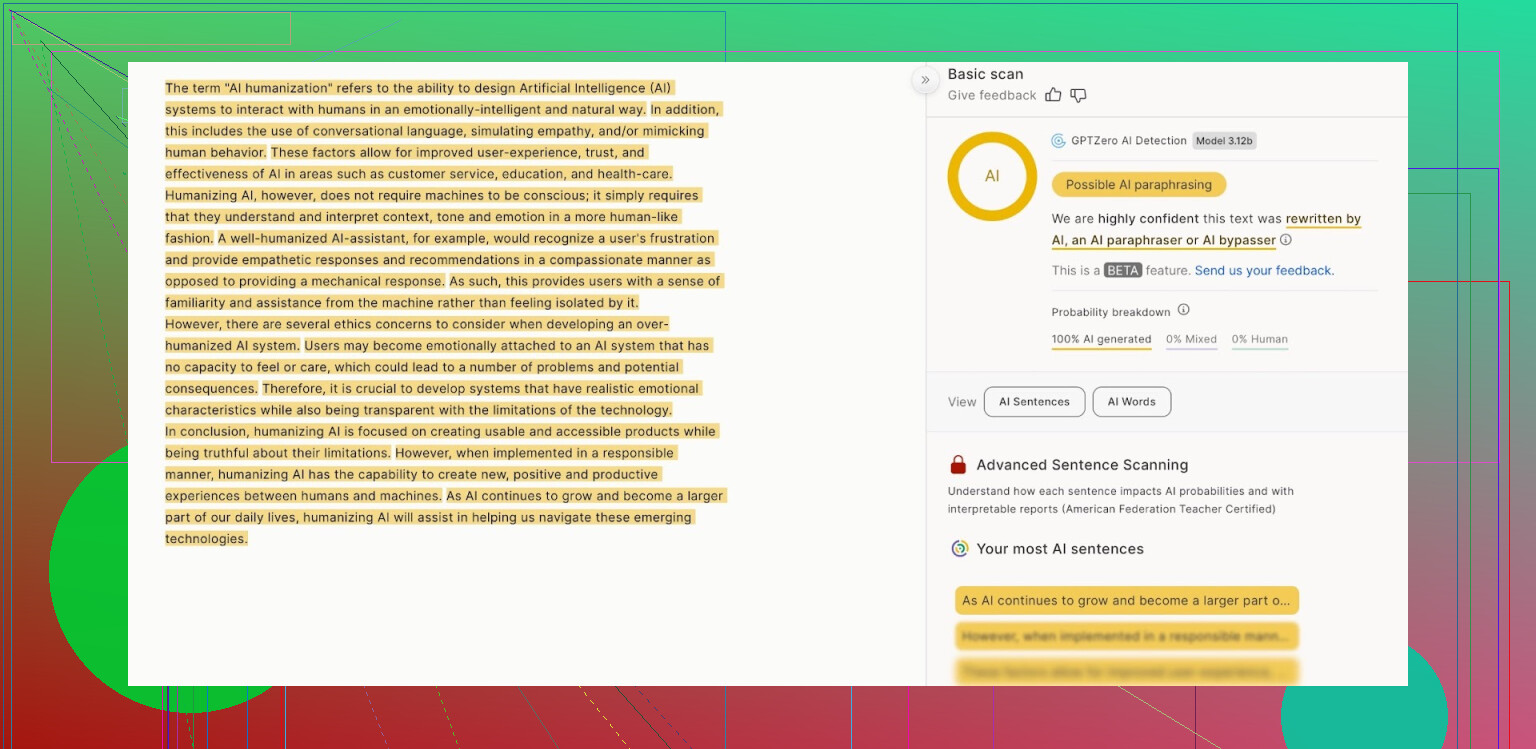Click the rewritten by AI underlined link
The height and width of the screenshot is (749, 1536).
1323,219
